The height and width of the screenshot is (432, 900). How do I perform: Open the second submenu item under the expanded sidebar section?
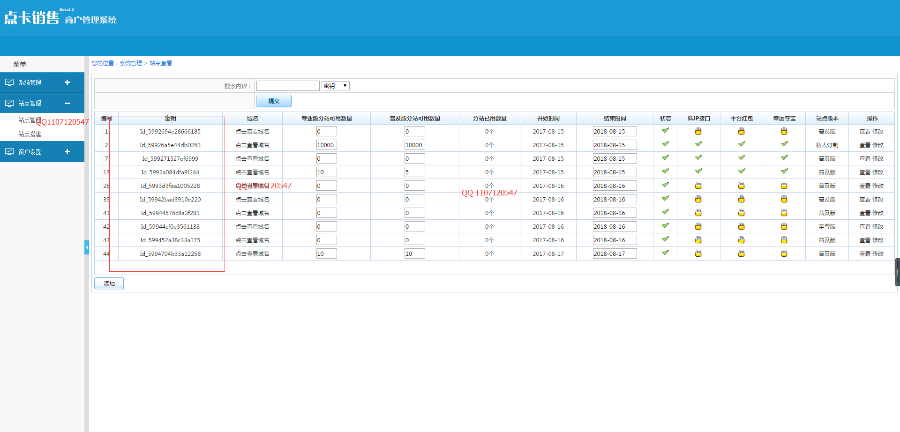tap(29, 134)
